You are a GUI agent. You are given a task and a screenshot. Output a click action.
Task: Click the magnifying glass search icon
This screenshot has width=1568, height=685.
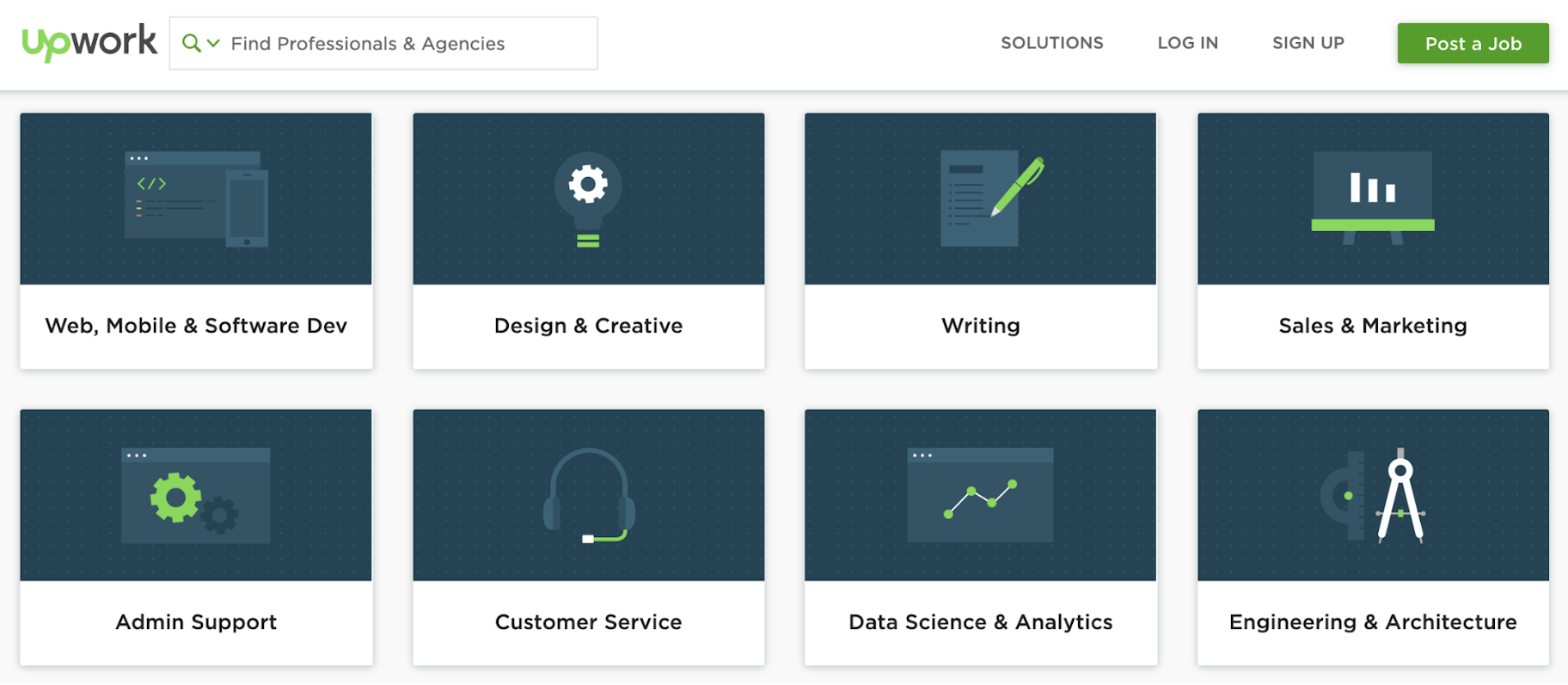coord(191,43)
